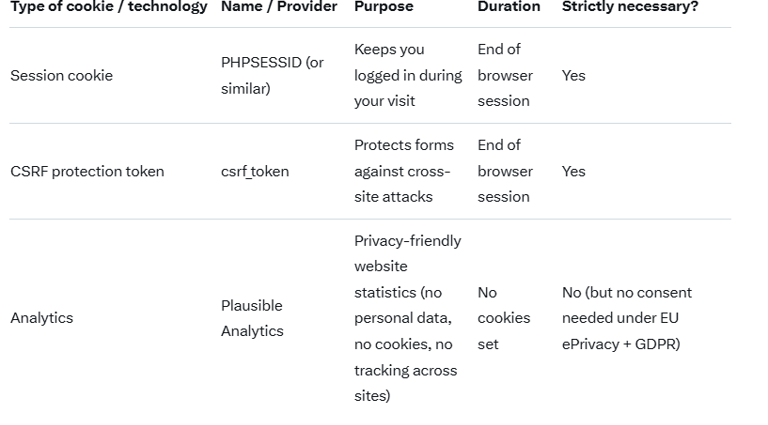Click the "Analytics" type cell
768x425 pixels.
click(41, 318)
